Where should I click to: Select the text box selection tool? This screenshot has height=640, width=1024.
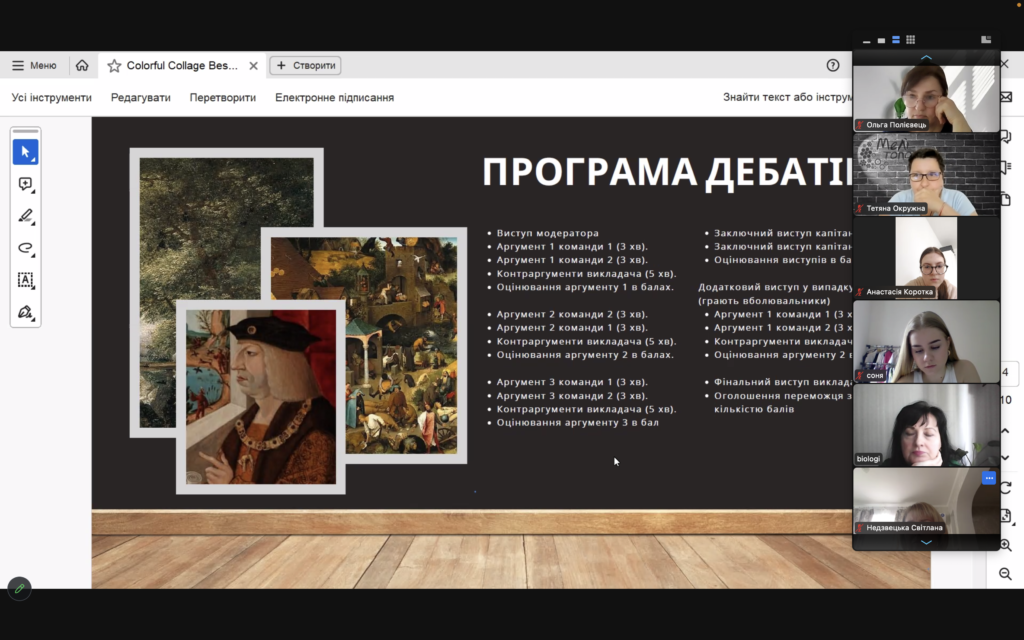(x=25, y=280)
